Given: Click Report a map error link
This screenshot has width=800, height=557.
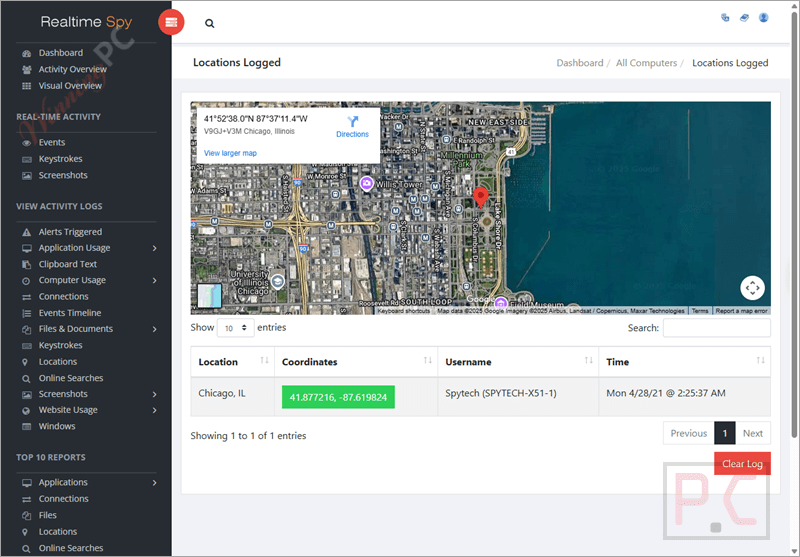Looking at the screenshot, I should pyautogui.click(x=741, y=311).
